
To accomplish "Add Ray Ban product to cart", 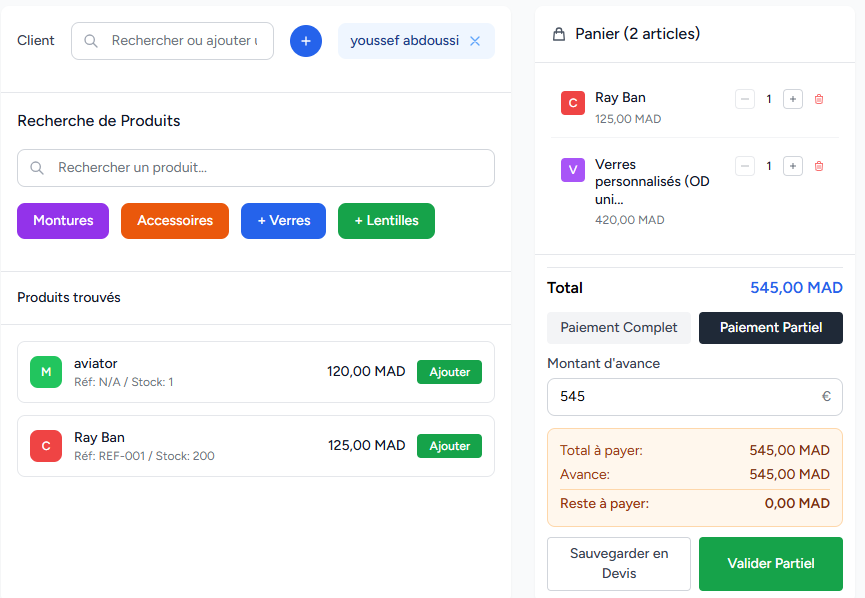I will pos(449,446).
